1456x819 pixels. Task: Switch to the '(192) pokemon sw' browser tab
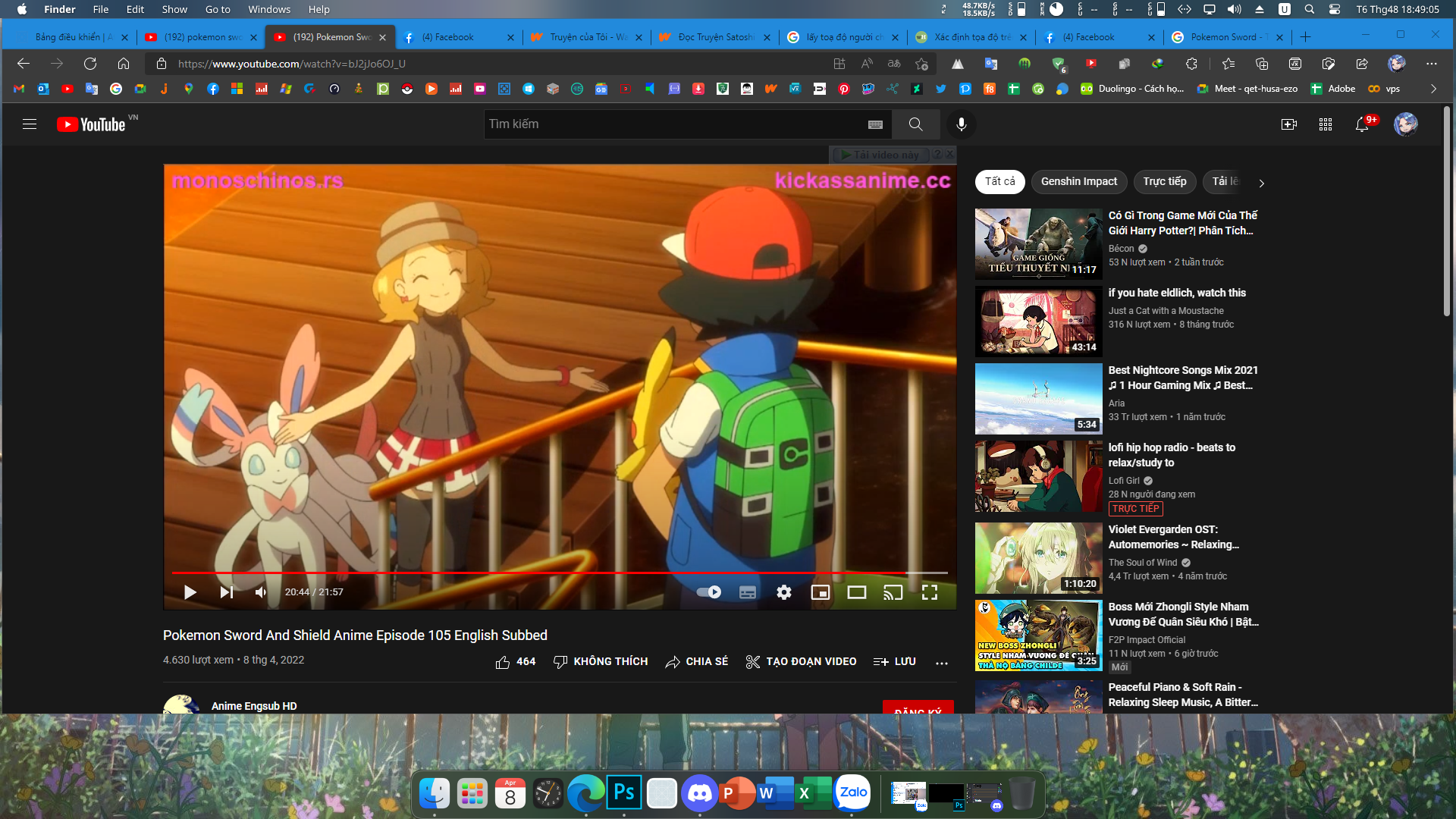click(200, 37)
